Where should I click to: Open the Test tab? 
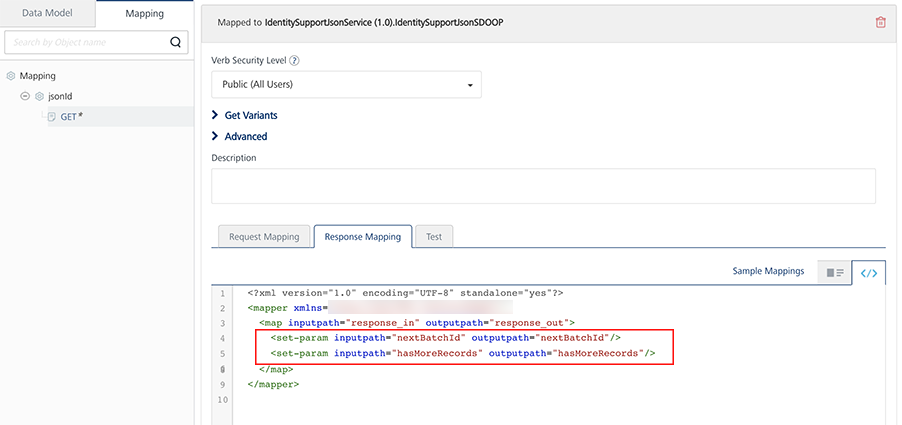[x=434, y=237]
